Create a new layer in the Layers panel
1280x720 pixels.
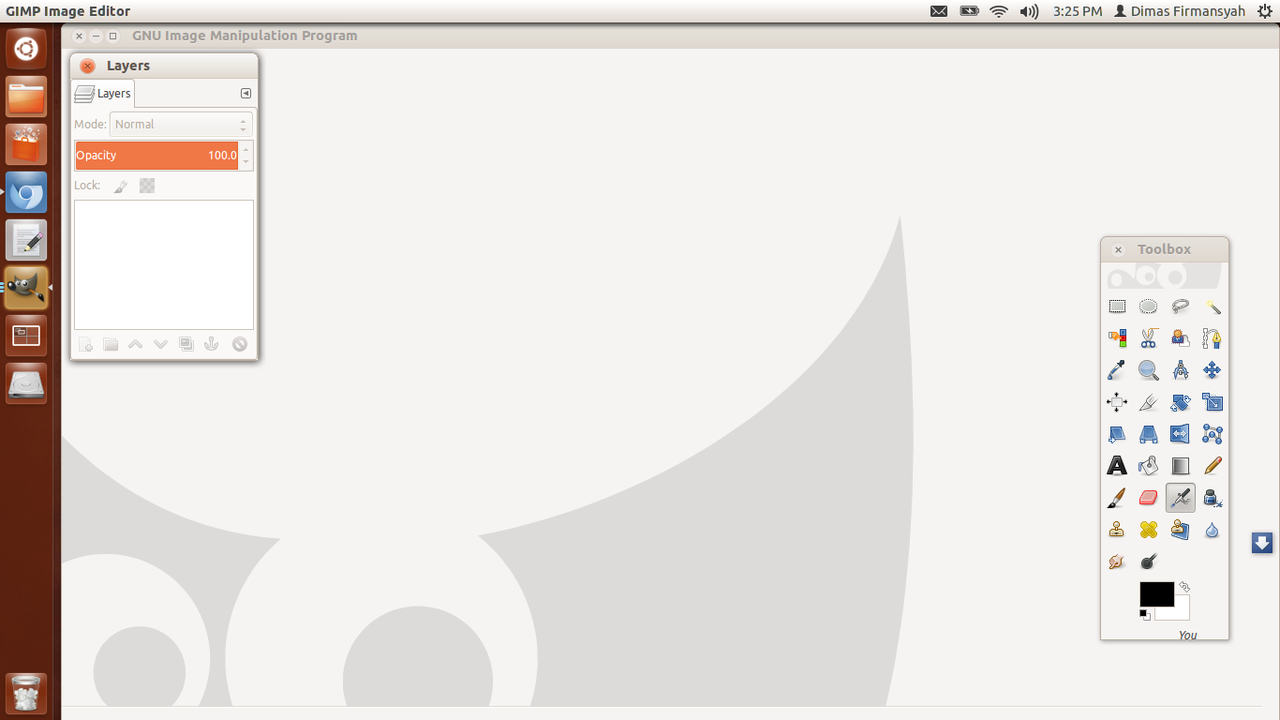click(x=86, y=344)
